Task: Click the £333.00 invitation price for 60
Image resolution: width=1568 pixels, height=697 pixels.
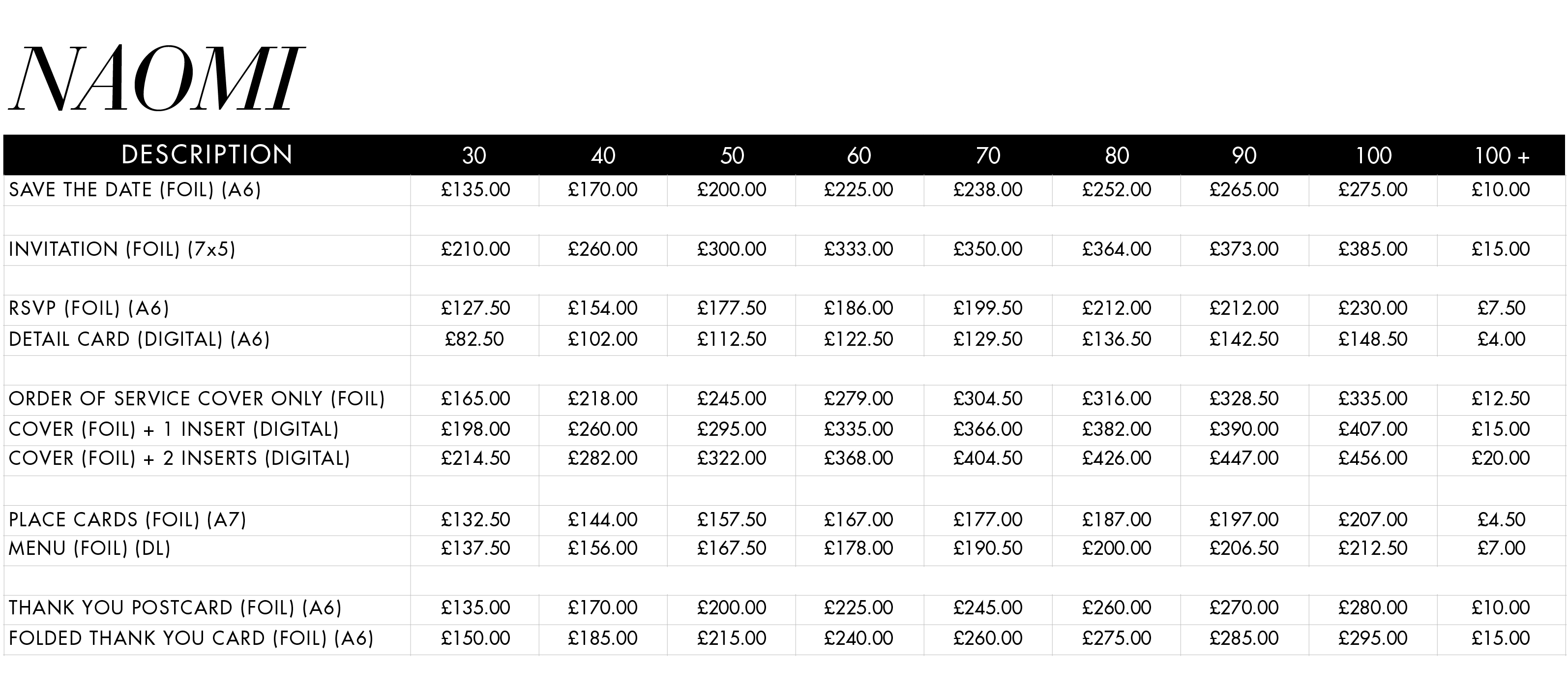Action: click(x=859, y=249)
